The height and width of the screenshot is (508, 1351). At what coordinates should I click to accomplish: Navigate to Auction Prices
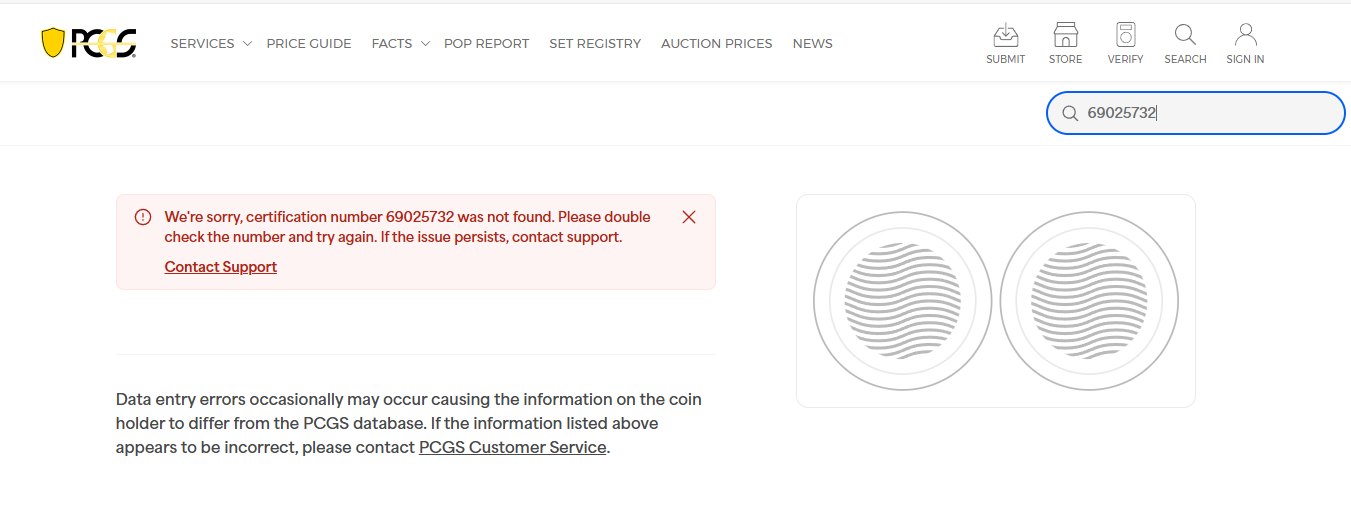pyautogui.click(x=716, y=44)
